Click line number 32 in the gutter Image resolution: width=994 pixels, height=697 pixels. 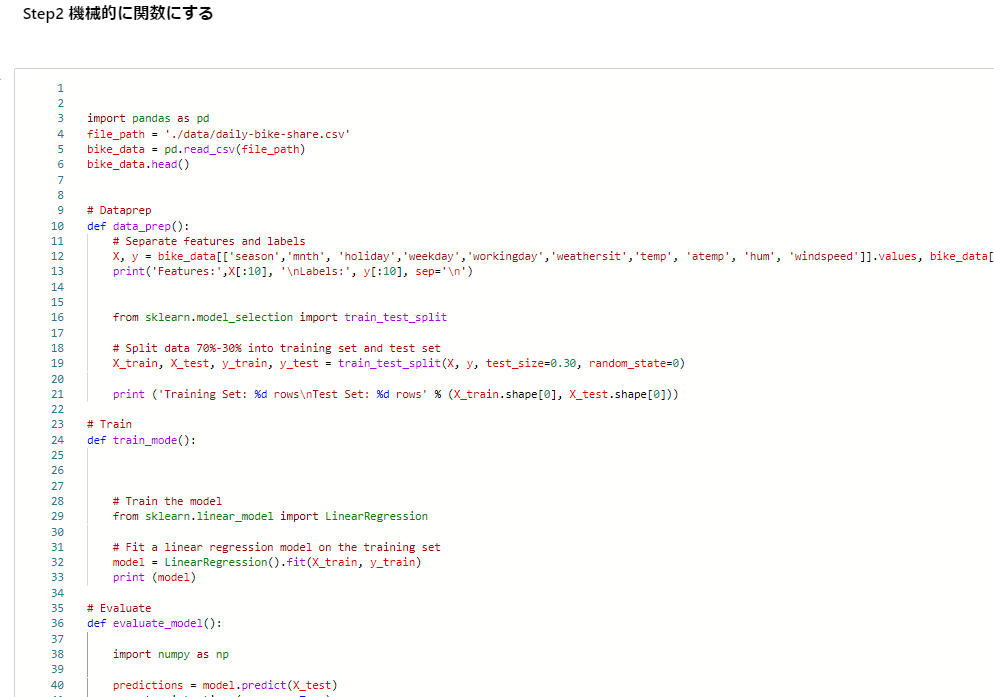[58, 562]
